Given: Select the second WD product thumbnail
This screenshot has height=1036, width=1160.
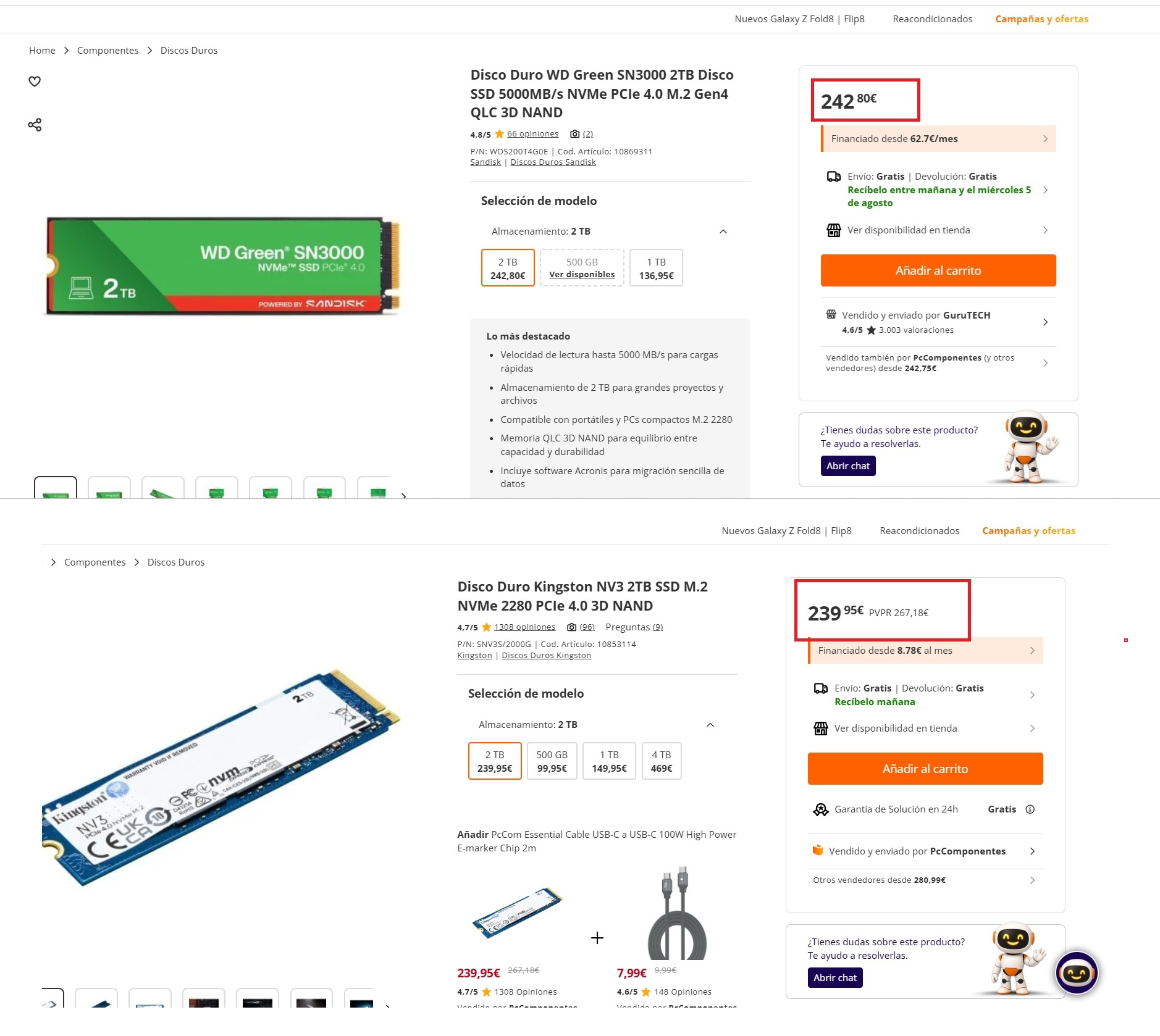Looking at the screenshot, I should [x=109, y=488].
